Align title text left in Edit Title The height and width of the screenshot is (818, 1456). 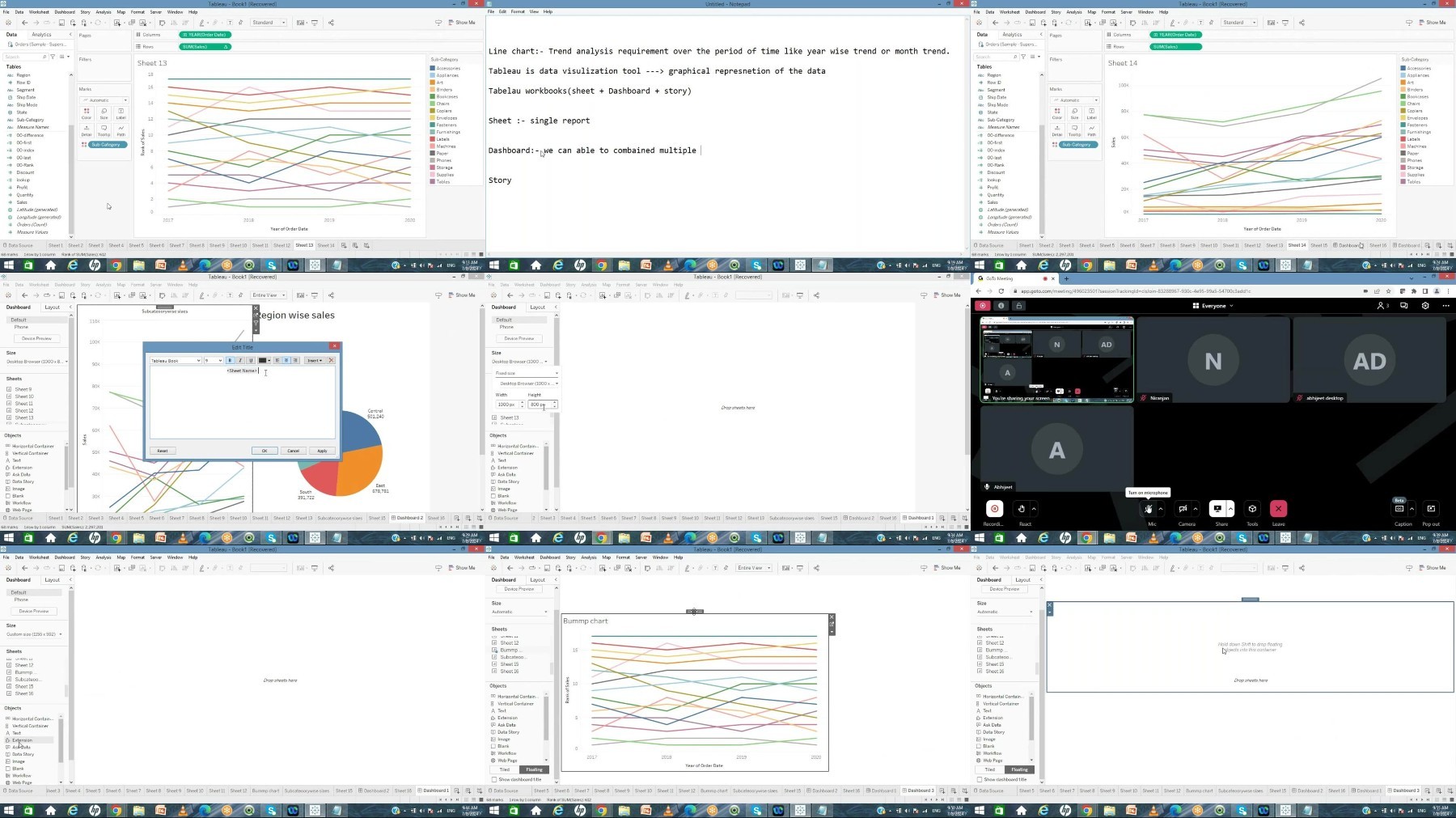(277, 360)
